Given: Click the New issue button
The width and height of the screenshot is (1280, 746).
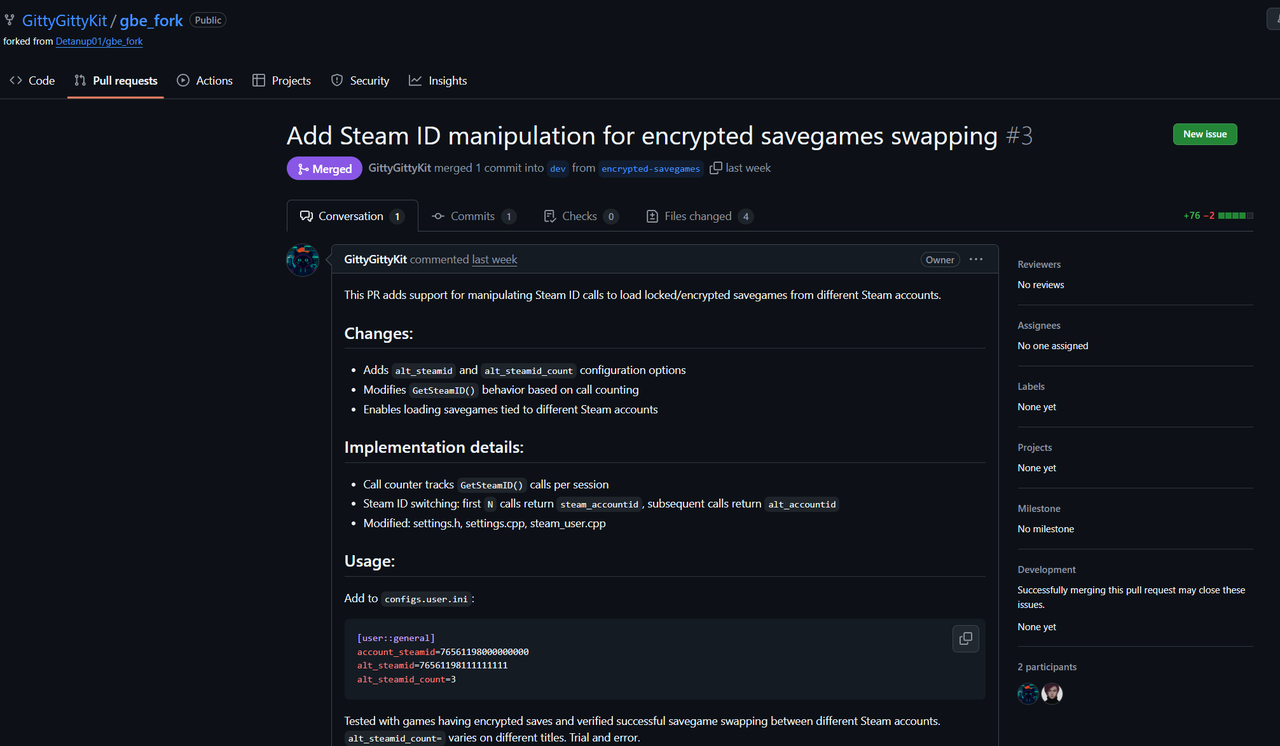Looking at the screenshot, I should (1205, 134).
